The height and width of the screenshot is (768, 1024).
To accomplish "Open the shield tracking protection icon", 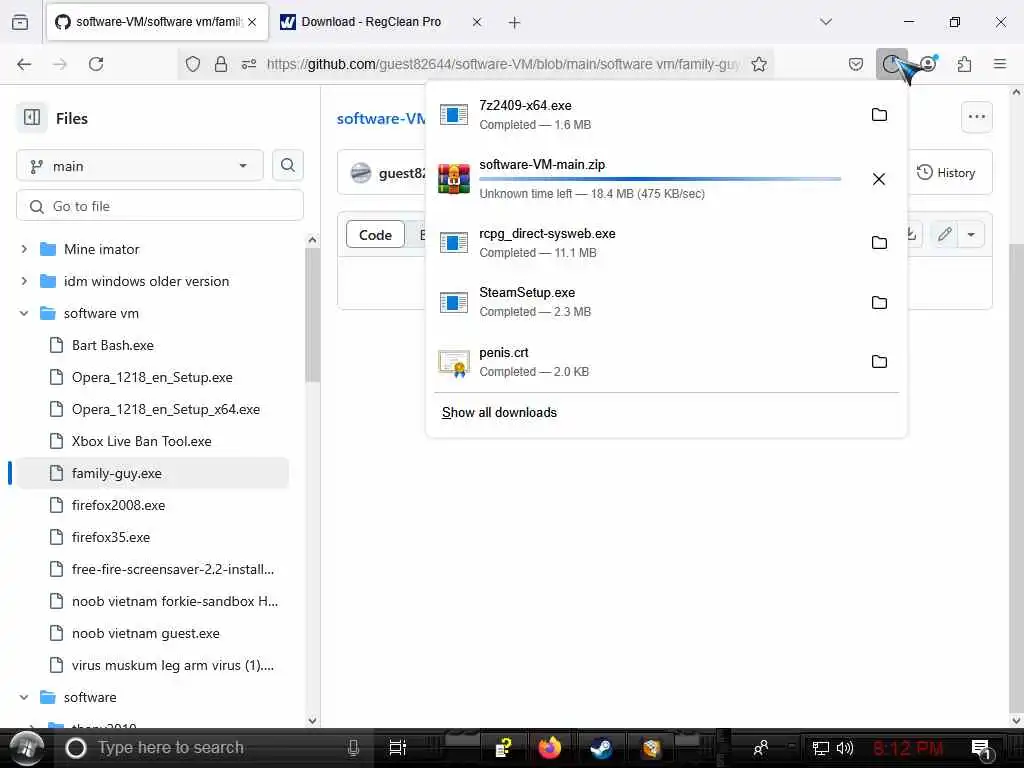I will coord(193,64).
